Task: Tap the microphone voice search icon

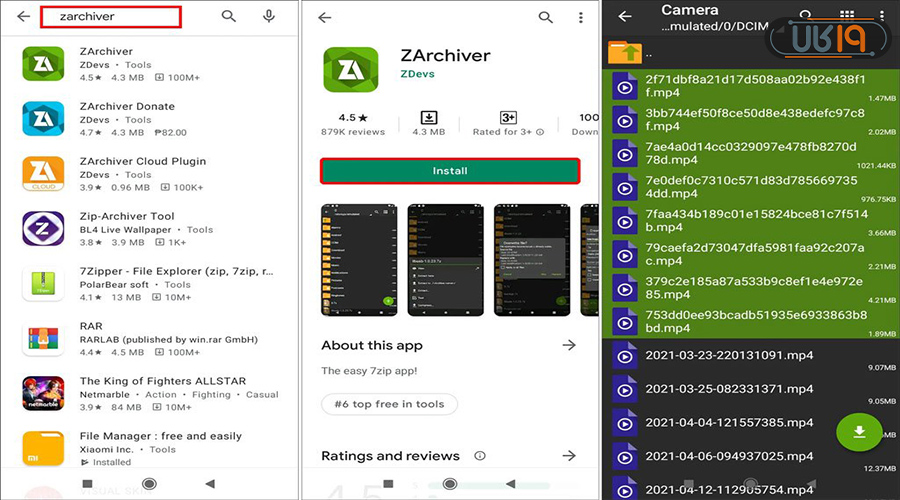Action: tap(268, 17)
